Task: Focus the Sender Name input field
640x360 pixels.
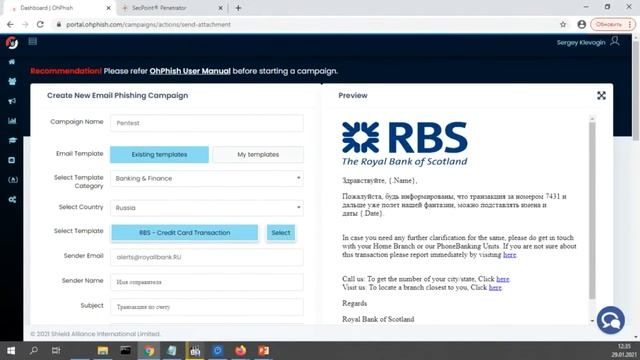Action: click(207, 282)
